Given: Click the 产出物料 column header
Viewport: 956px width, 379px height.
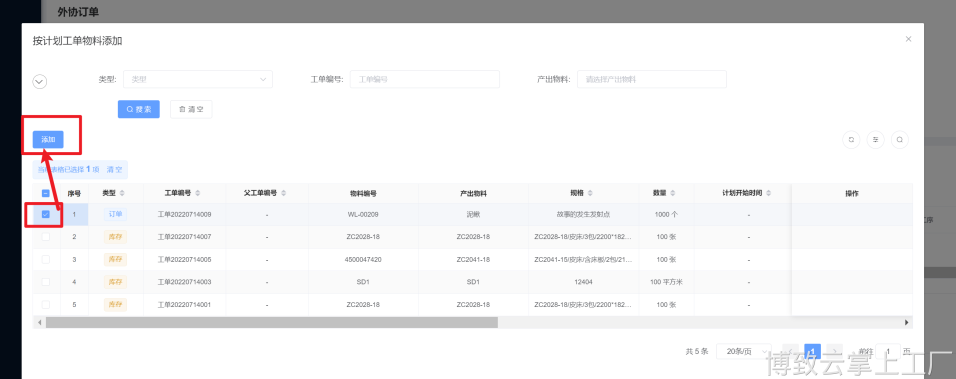Looking at the screenshot, I should [473, 193].
